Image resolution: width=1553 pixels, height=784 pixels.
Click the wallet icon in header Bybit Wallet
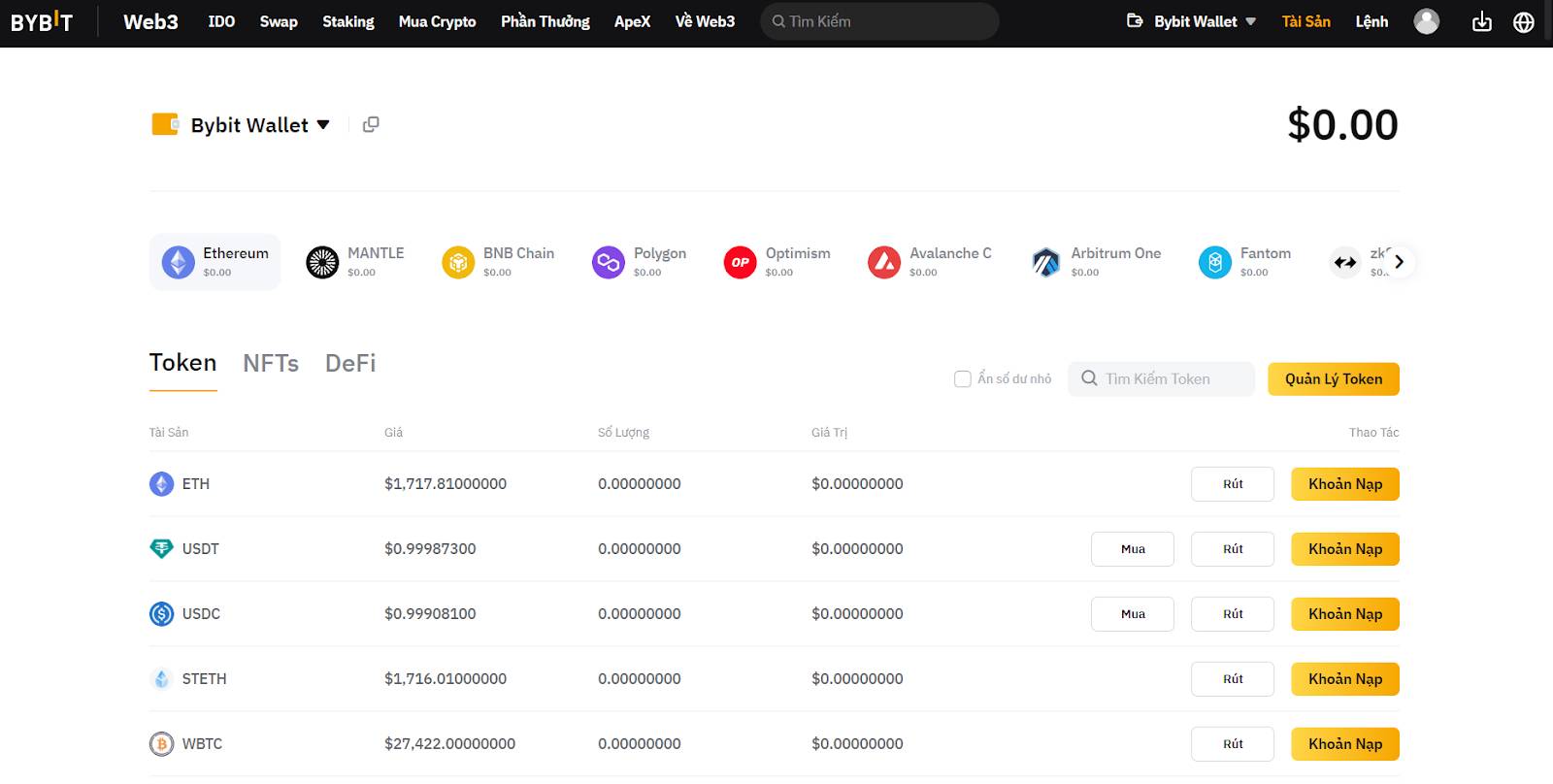click(x=1134, y=21)
